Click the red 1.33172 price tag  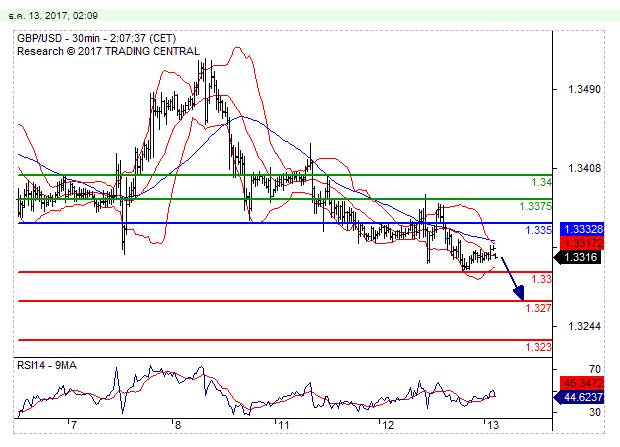[x=582, y=243]
